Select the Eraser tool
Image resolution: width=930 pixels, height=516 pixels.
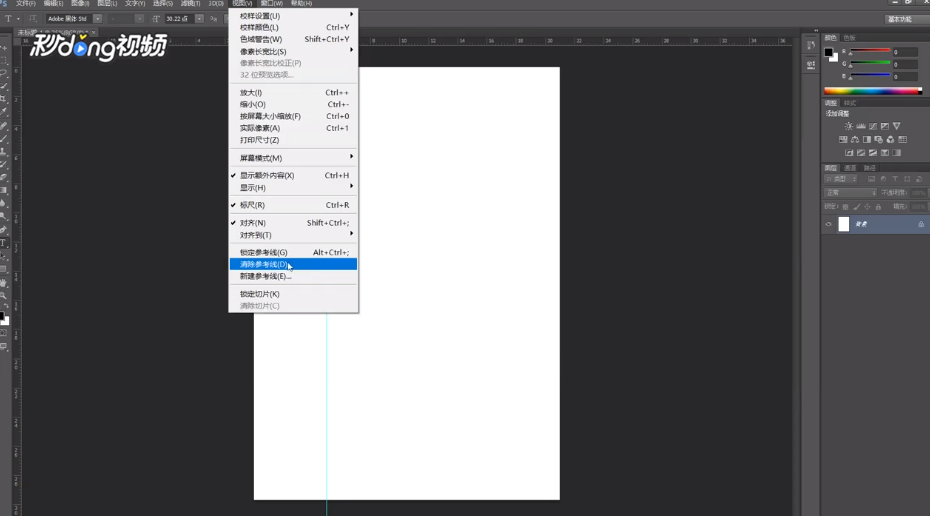[4, 177]
